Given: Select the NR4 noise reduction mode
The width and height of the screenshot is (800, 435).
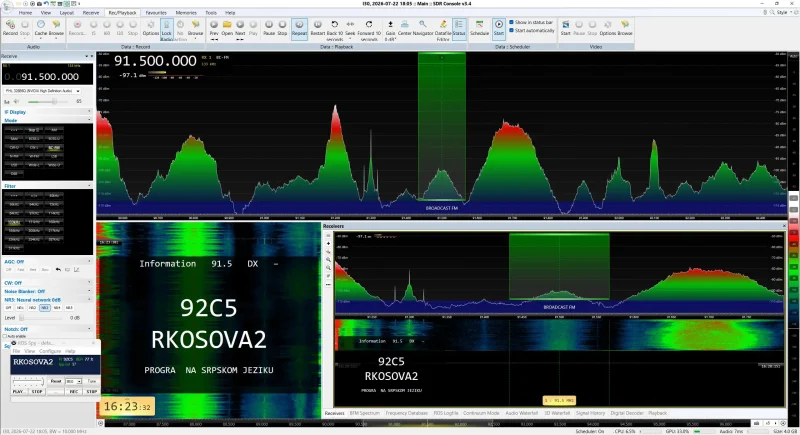Looking at the screenshot, I should tap(57, 308).
